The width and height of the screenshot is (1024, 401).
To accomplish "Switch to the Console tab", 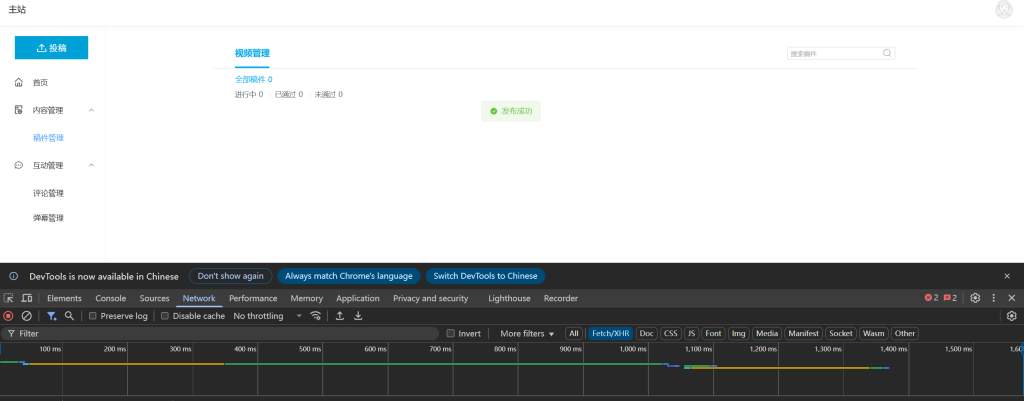I will point(110,298).
